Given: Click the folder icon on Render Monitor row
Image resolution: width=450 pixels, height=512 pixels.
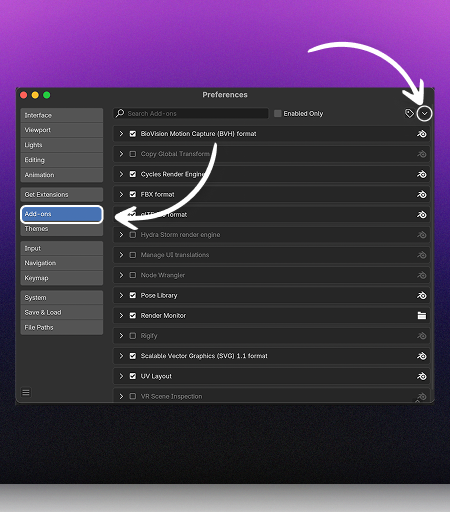Looking at the screenshot, I should [x=422, y=315].
